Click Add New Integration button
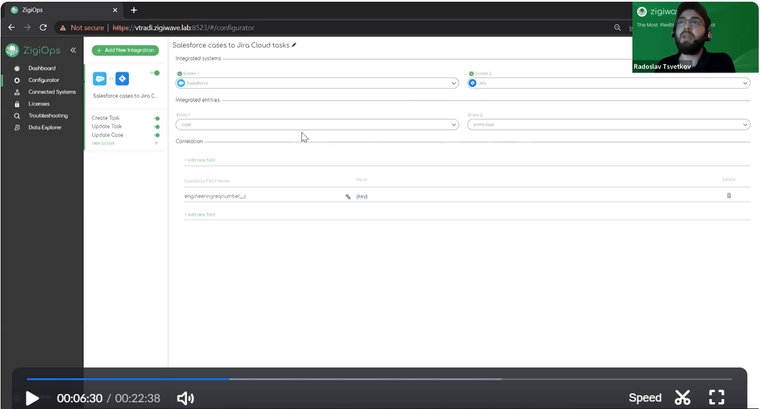The width and height of the screenshot is (760, 409). 126,50
